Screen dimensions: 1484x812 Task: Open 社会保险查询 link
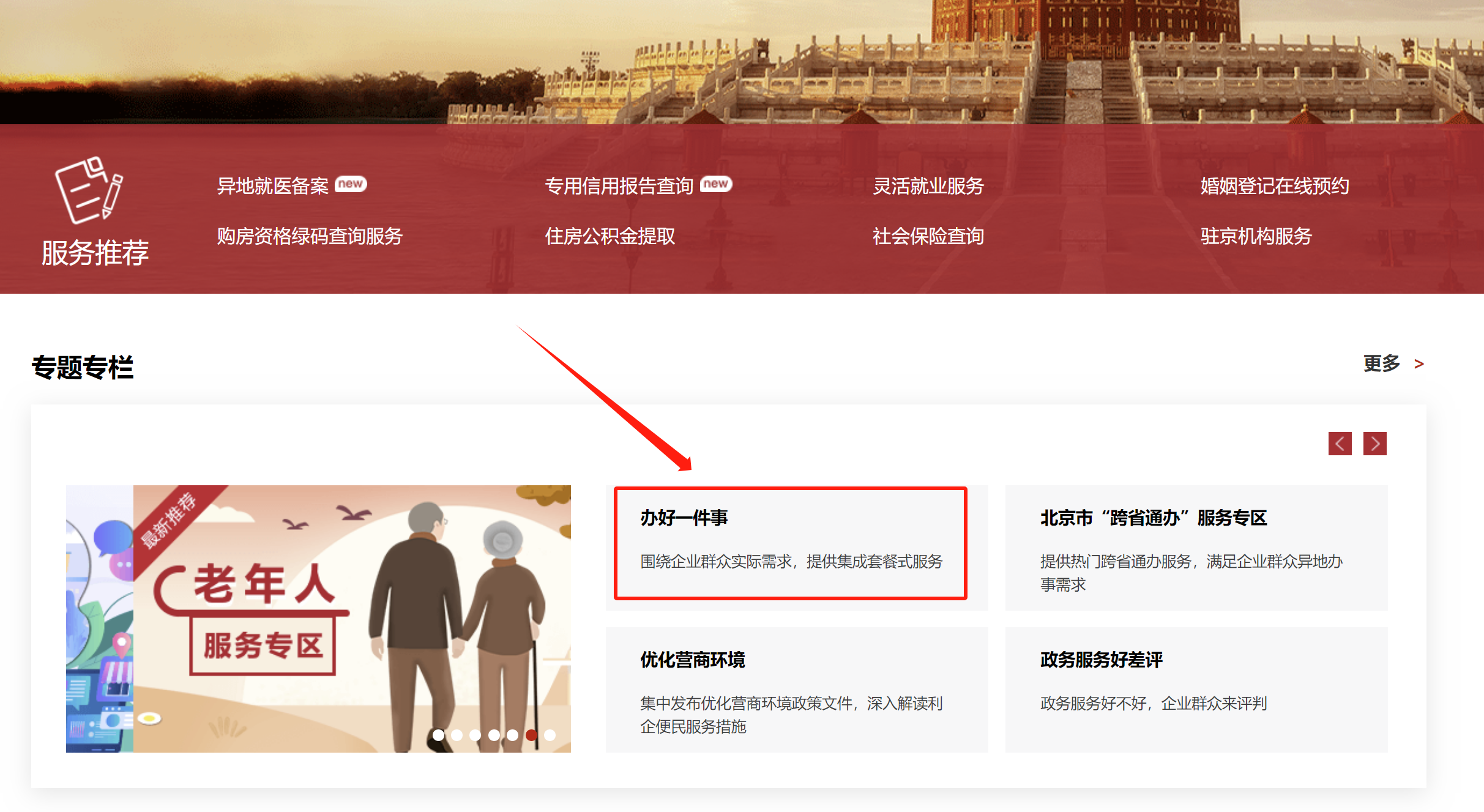coord(928,236)
